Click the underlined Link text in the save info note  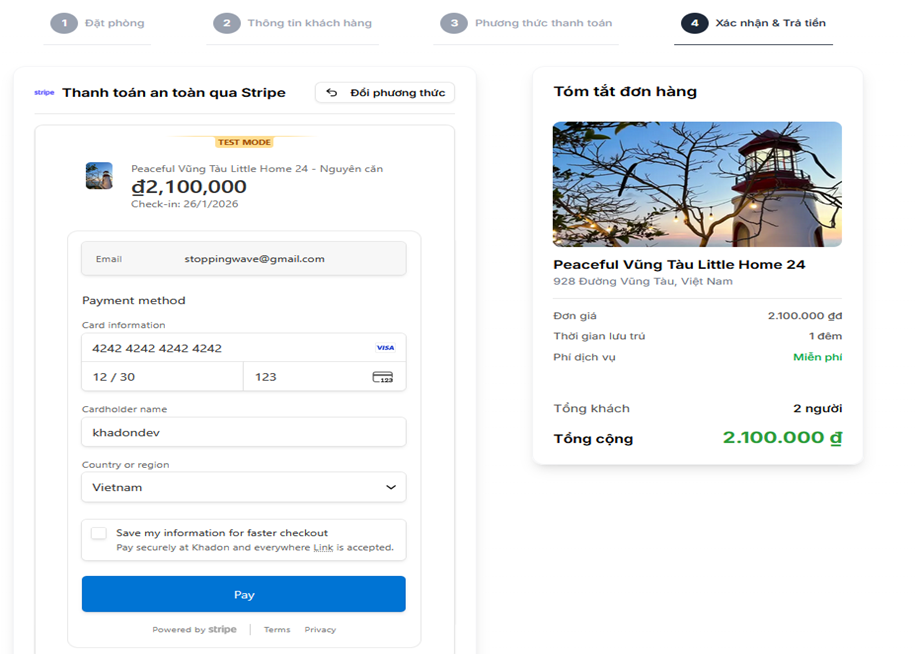point(323,548)
